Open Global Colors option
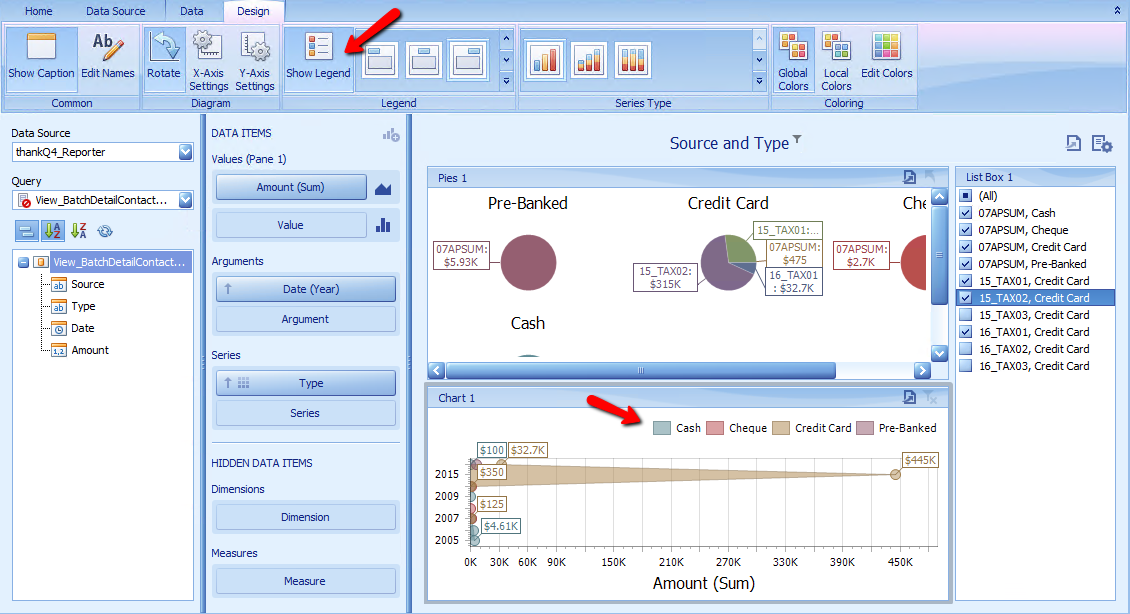 pos(793,60)
